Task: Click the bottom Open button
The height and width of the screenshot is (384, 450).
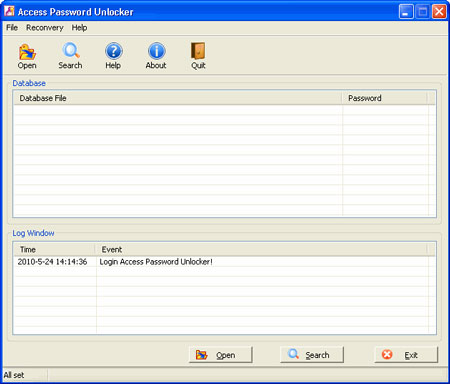Action: click(221, 355)
